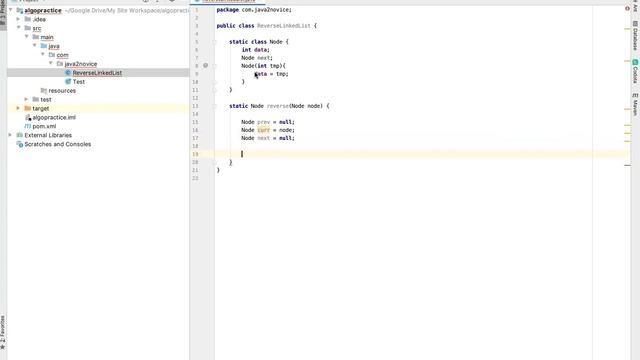Jump to the red error stripe mark
This screenshot has height=360, width=640.
[627, 165]
